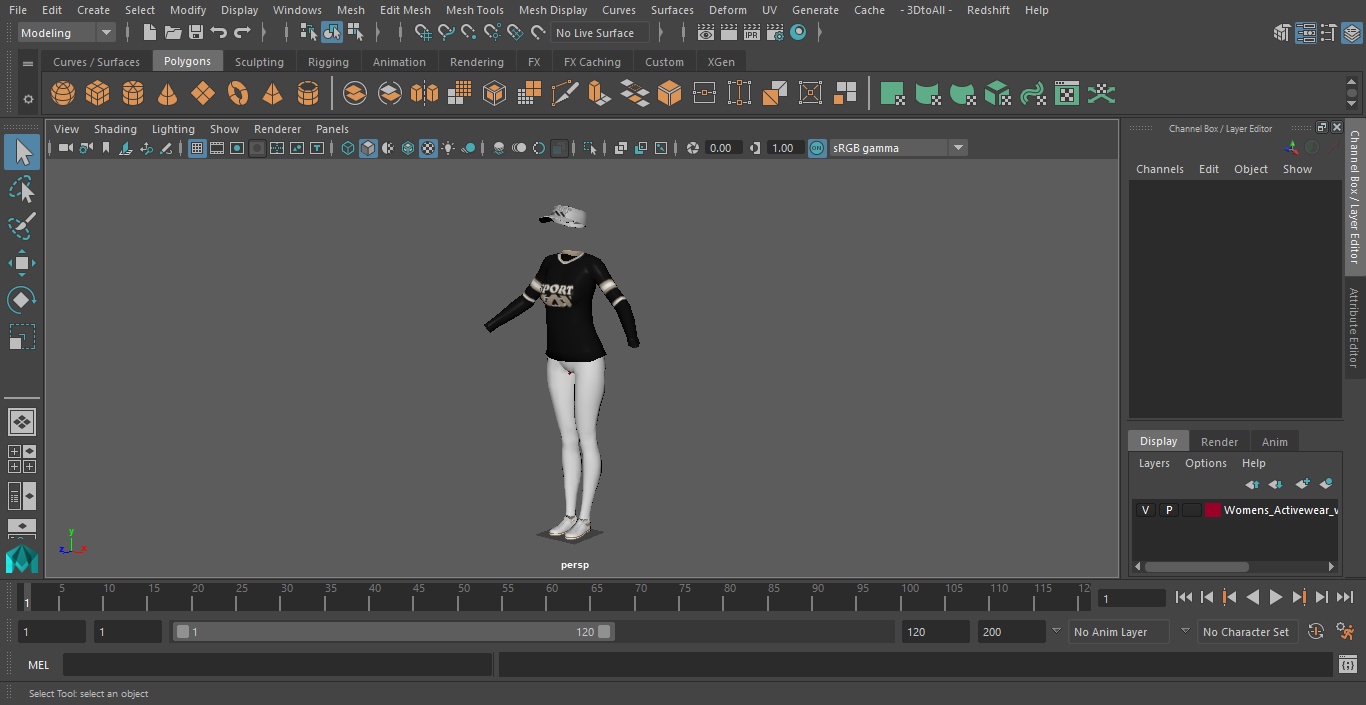This screenshot has height=705, width=1366.
Task: Select the Move tool in toolbox
Action: 22,263
